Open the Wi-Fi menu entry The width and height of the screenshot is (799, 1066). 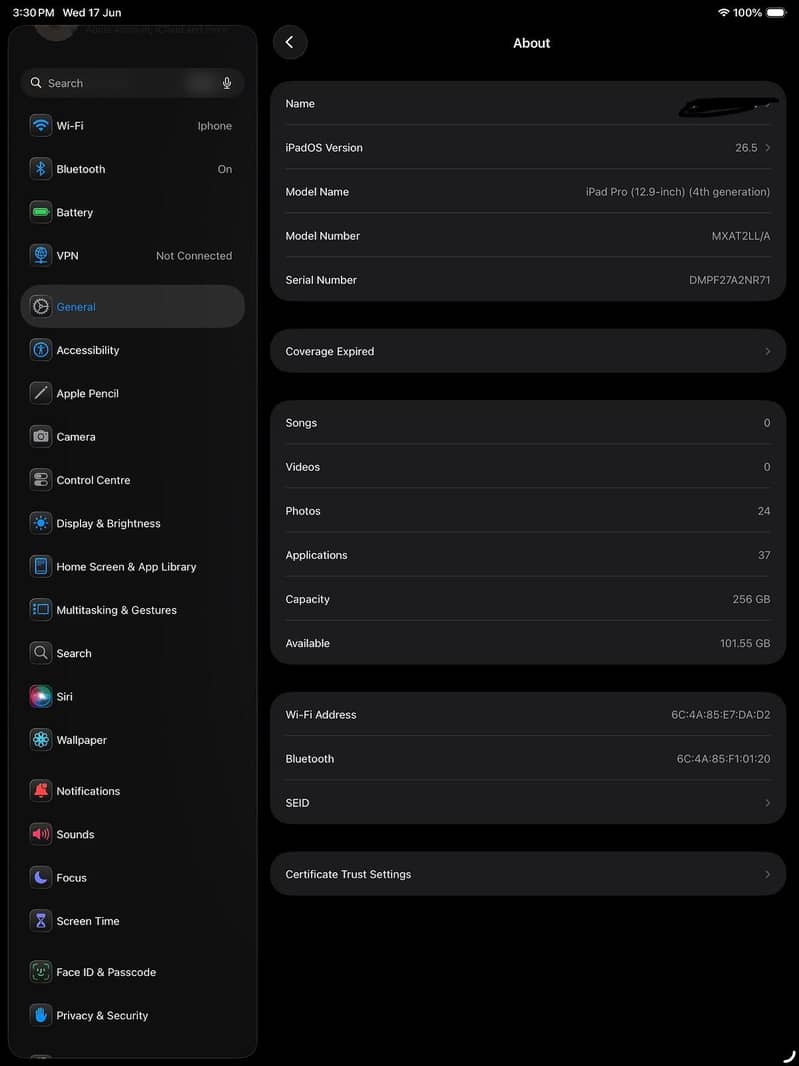pyautogui.click(x=133, y=126)
